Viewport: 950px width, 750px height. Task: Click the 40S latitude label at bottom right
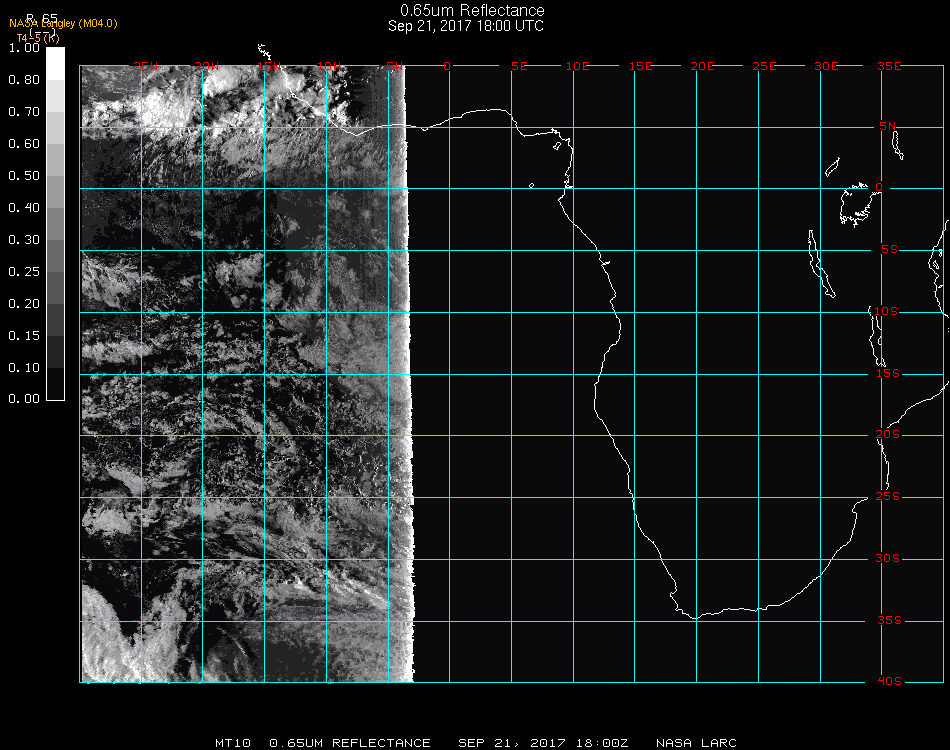point(888,681)
